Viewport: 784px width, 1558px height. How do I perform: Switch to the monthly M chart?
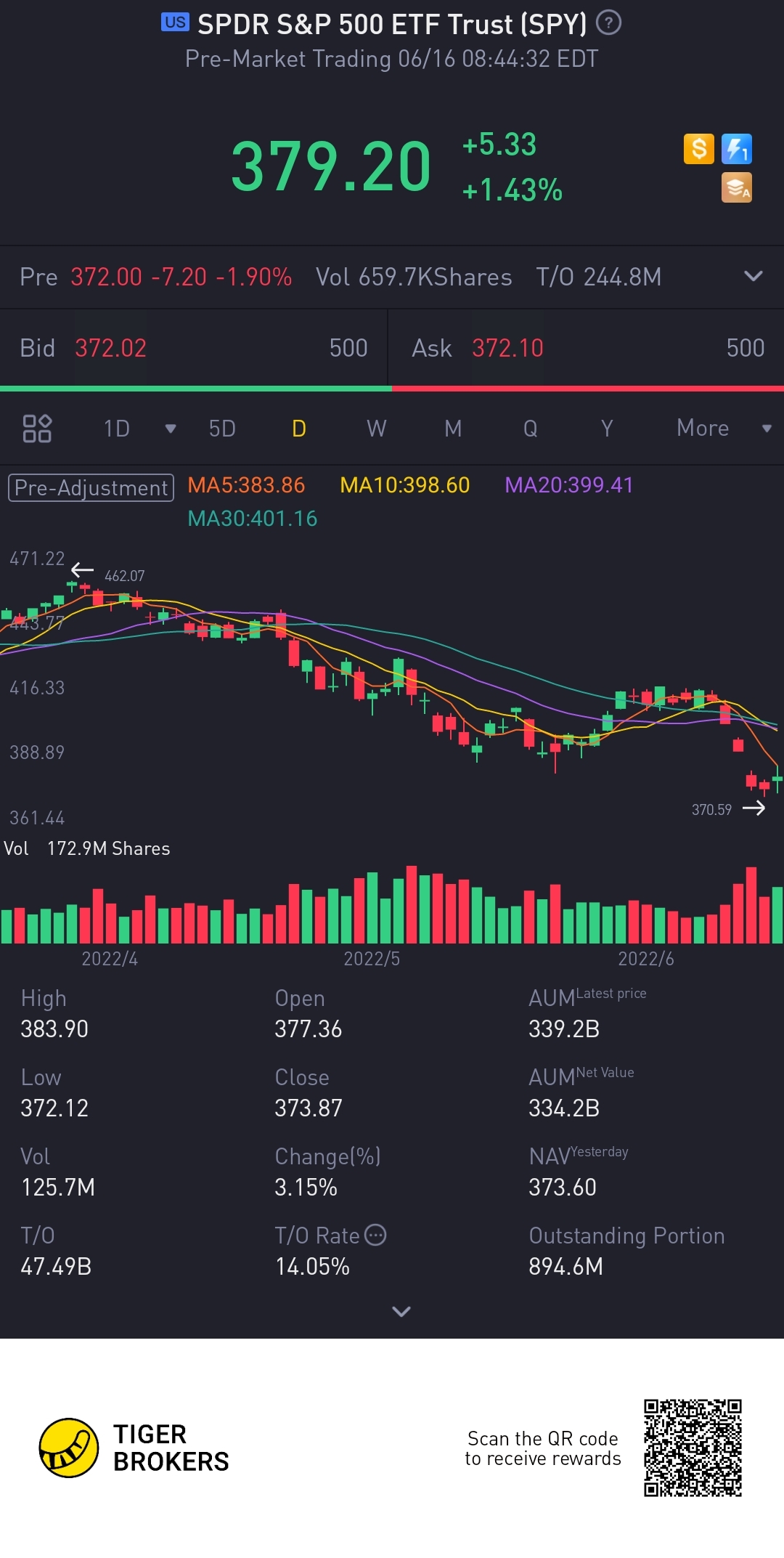coord(453,429)
